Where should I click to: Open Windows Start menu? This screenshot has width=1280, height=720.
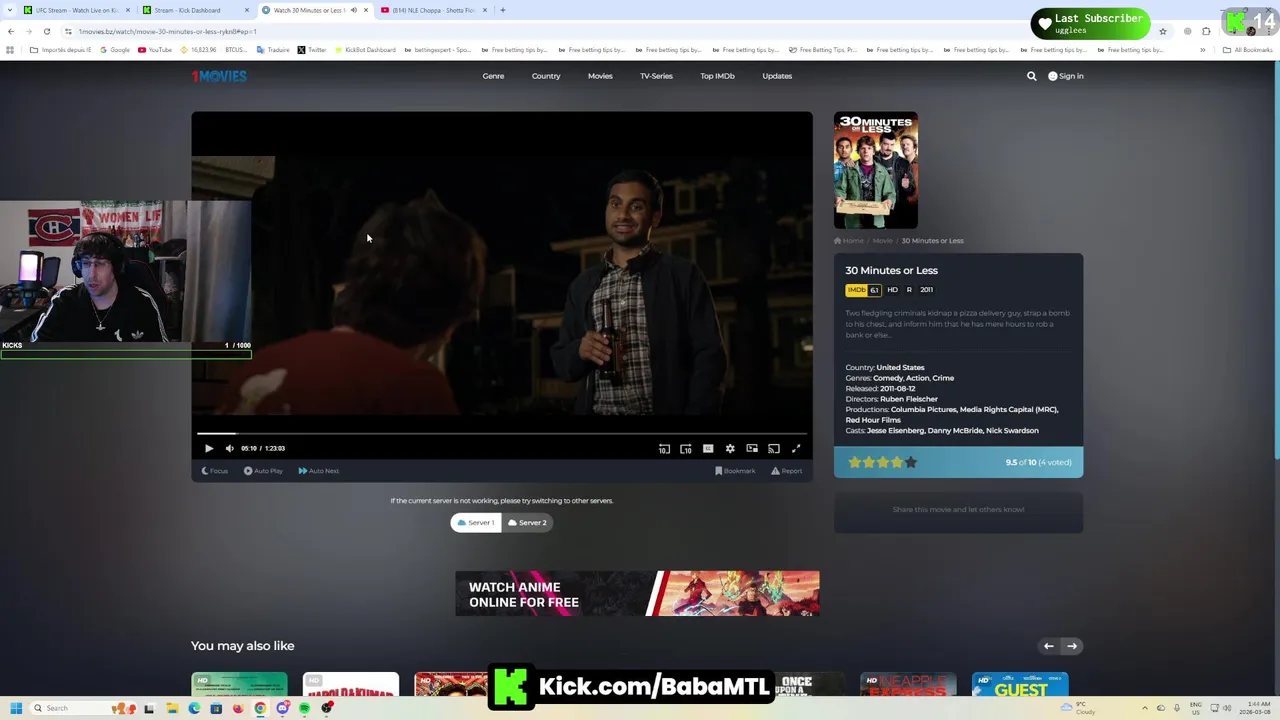pyautogui.click(x=16, y=708)
